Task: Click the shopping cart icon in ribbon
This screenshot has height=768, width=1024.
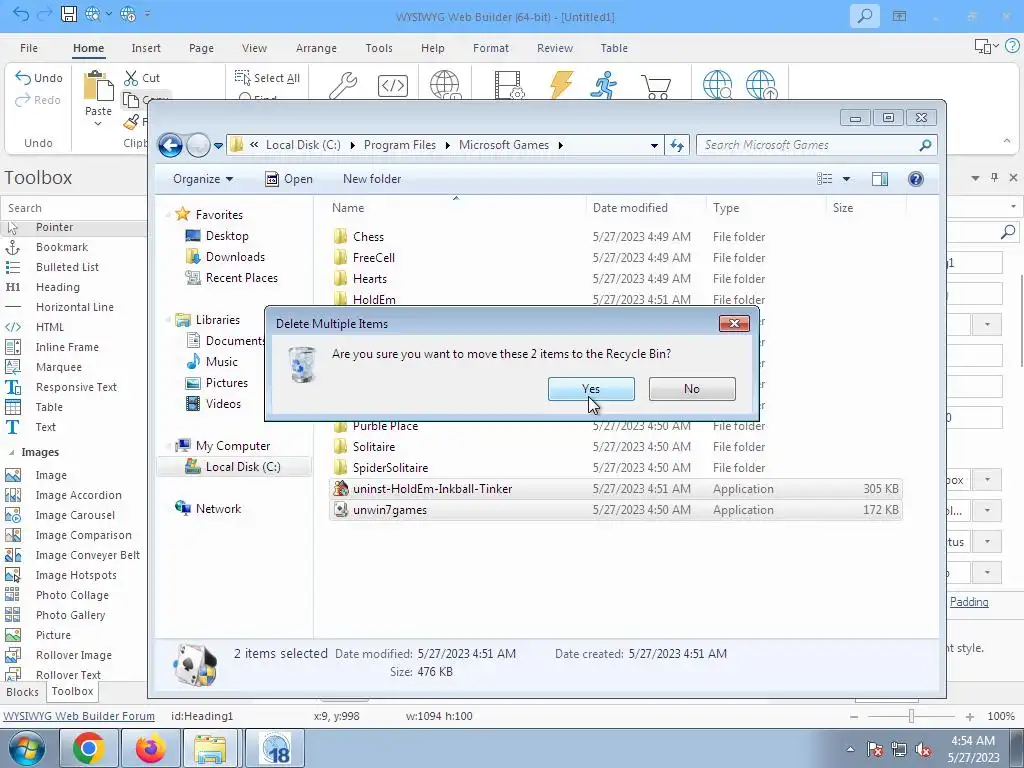Action: pos(656,86)
